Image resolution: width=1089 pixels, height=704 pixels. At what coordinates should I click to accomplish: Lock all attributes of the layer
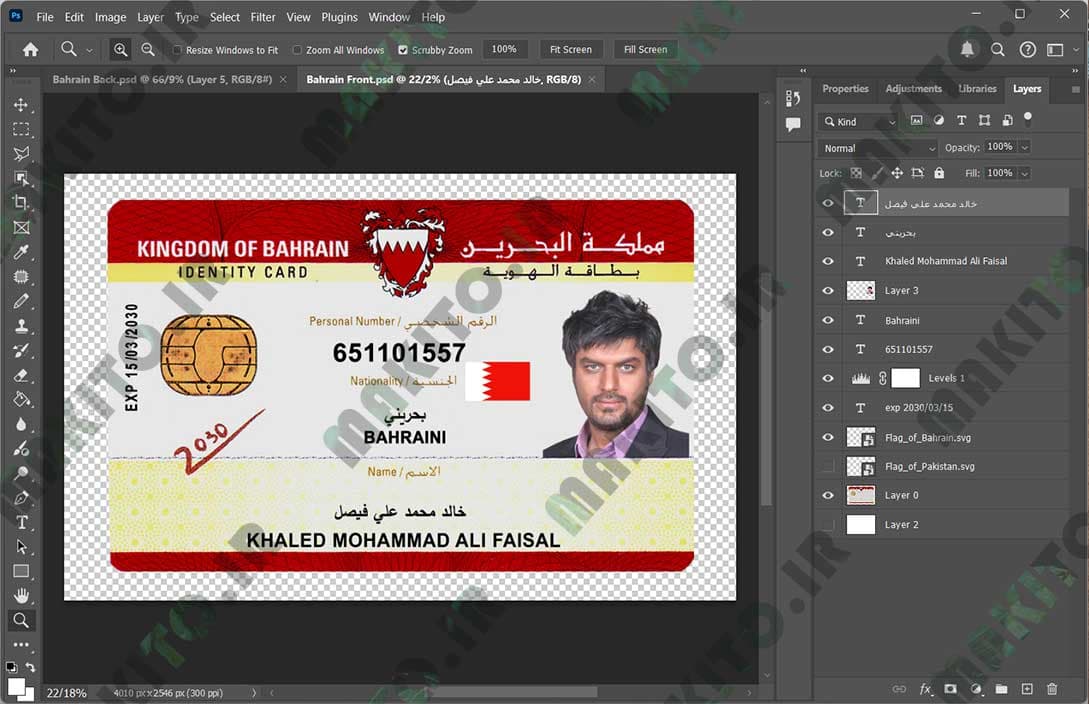tap(939, 173)
